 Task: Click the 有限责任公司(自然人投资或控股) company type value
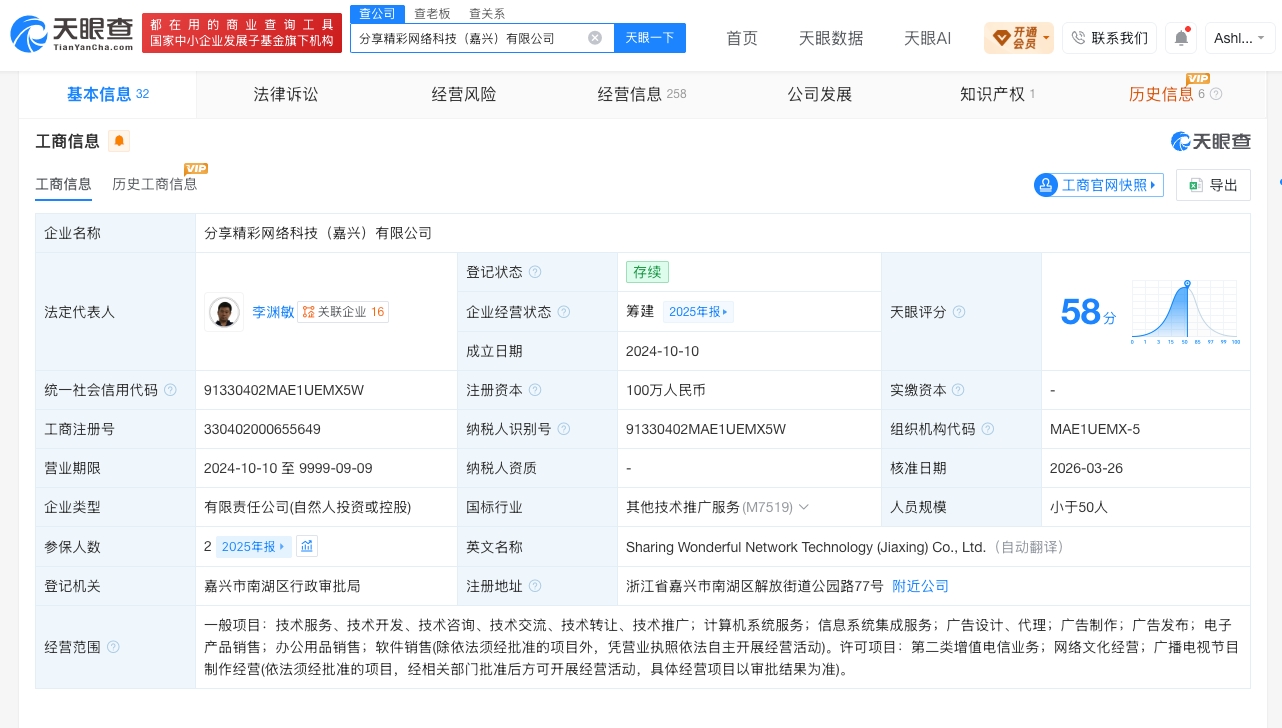(x=308, y=508)
